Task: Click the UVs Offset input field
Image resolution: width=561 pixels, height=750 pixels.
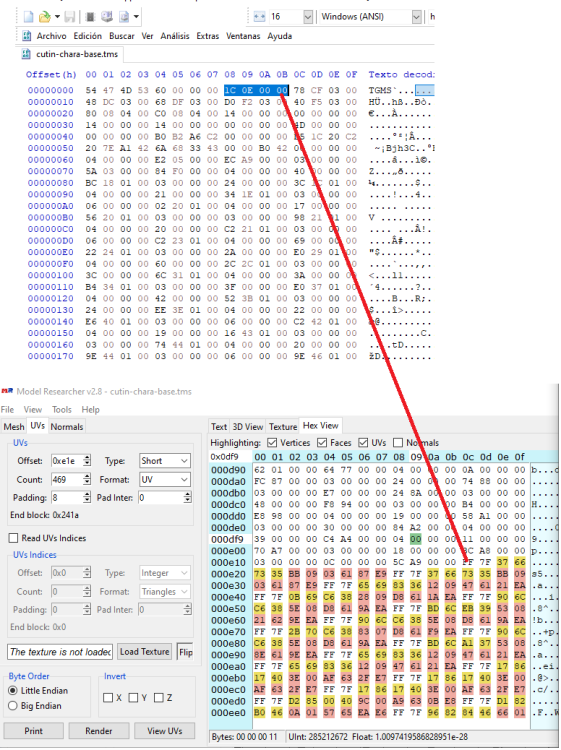Action: [67, 461]
